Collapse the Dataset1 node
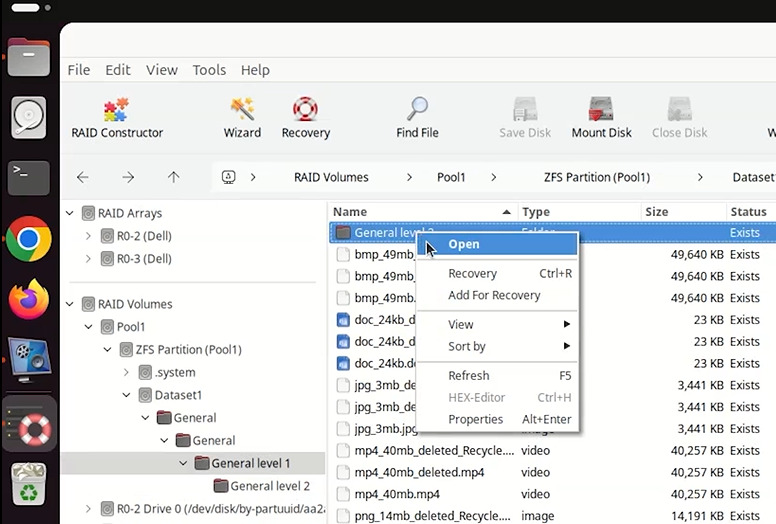The width and height of the screenshot is (776, 524). click(126, 395)
